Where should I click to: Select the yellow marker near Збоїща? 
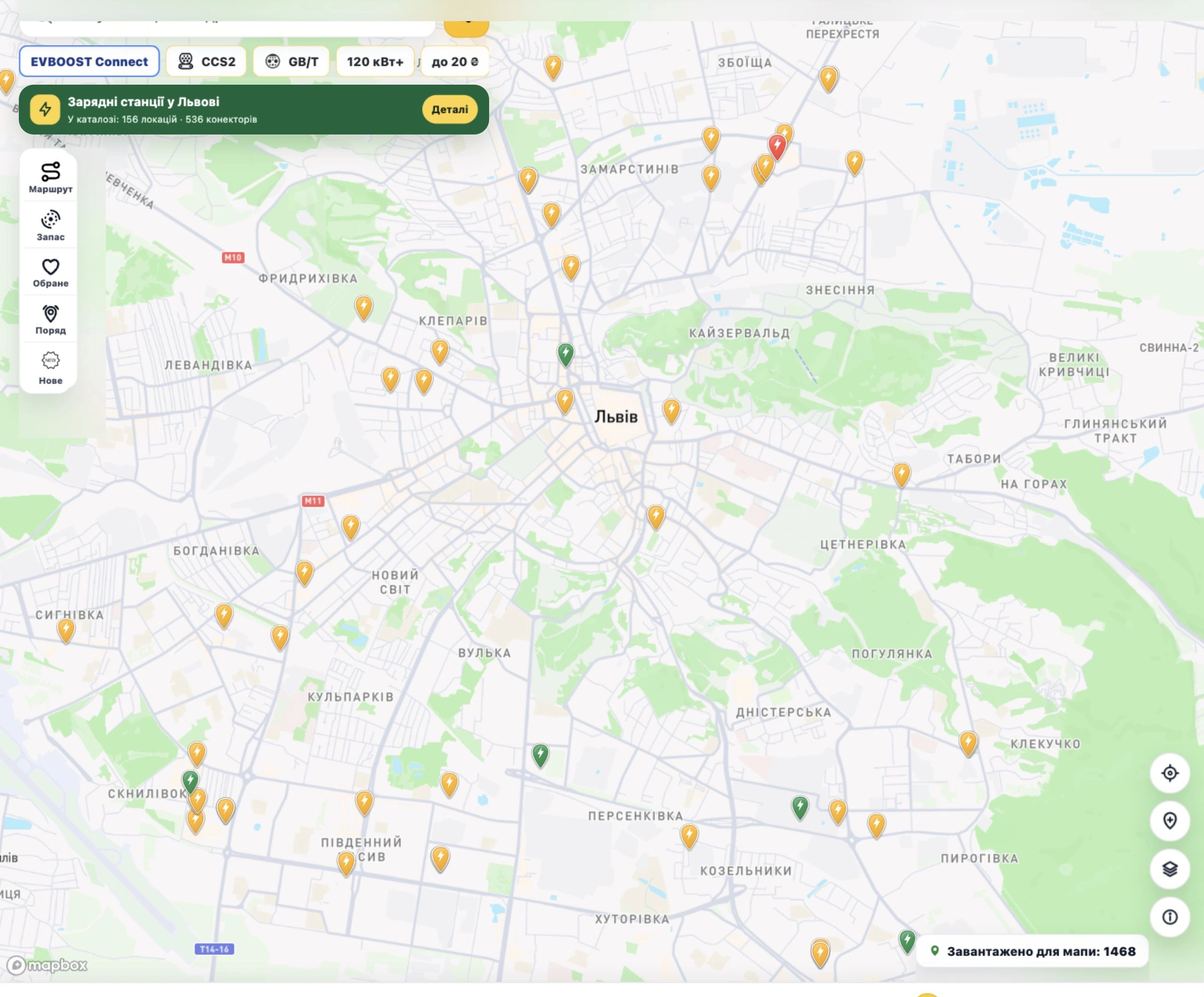coord(829,79)
